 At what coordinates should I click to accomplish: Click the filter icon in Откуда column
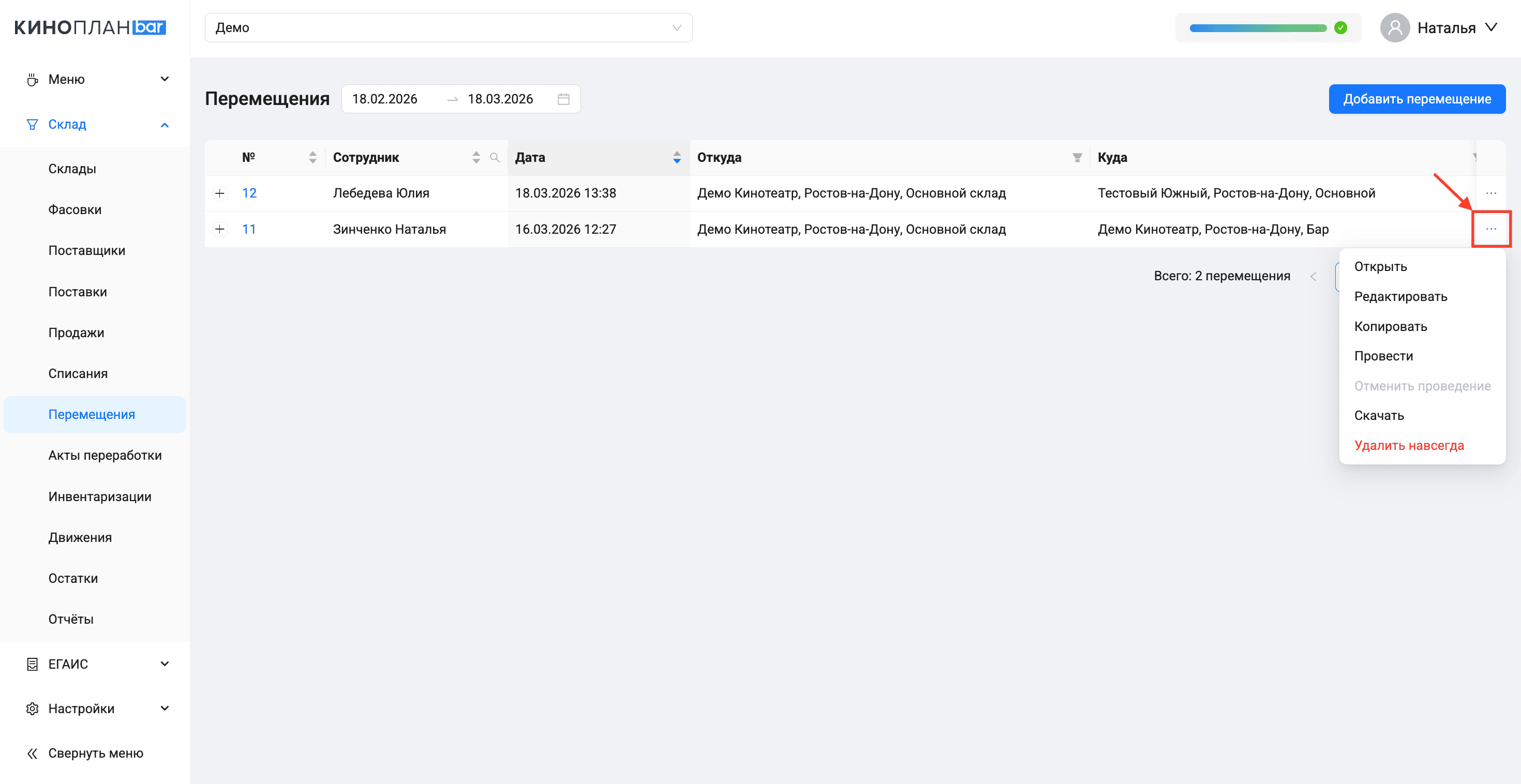(x=1077, y=158)
